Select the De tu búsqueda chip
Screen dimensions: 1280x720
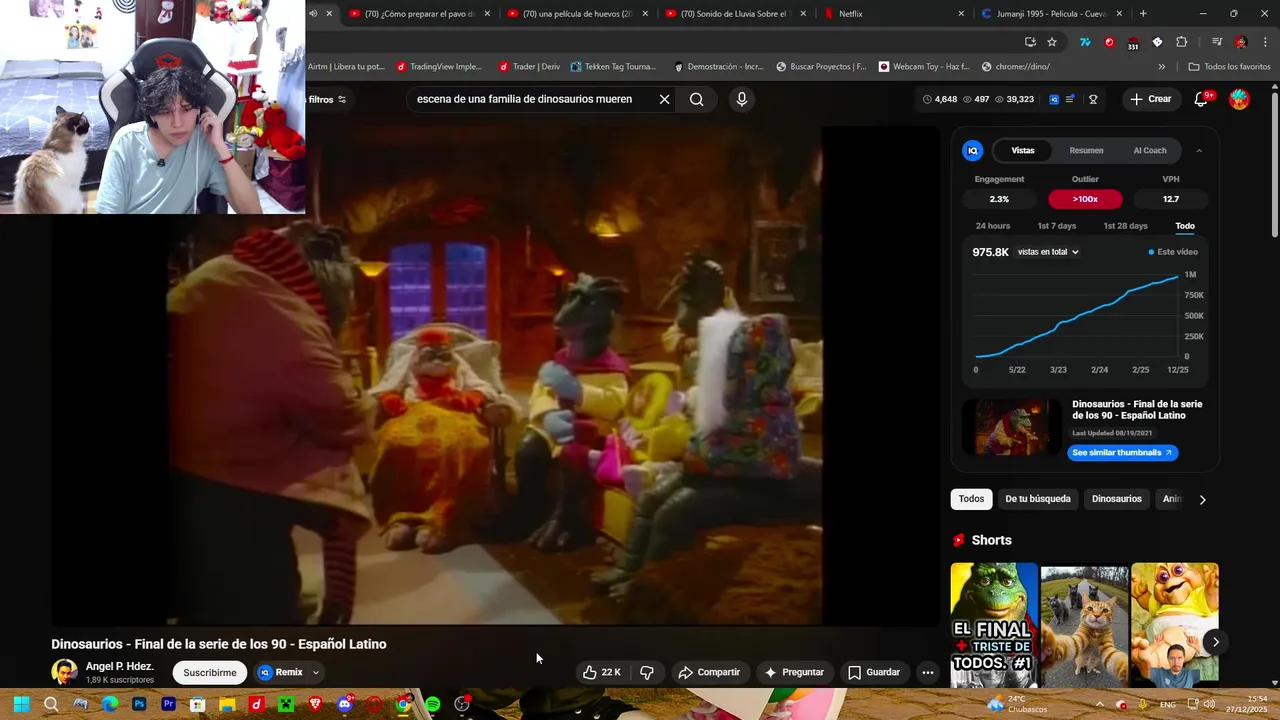[1038, 499]
